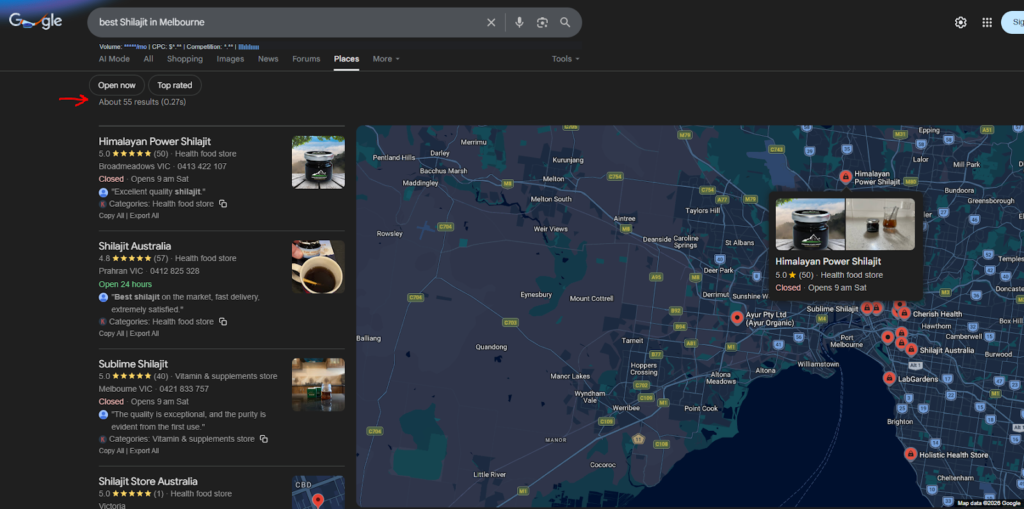Click the Sign in button
This screenshot has height=509, width=1024.
point(1012,22)
